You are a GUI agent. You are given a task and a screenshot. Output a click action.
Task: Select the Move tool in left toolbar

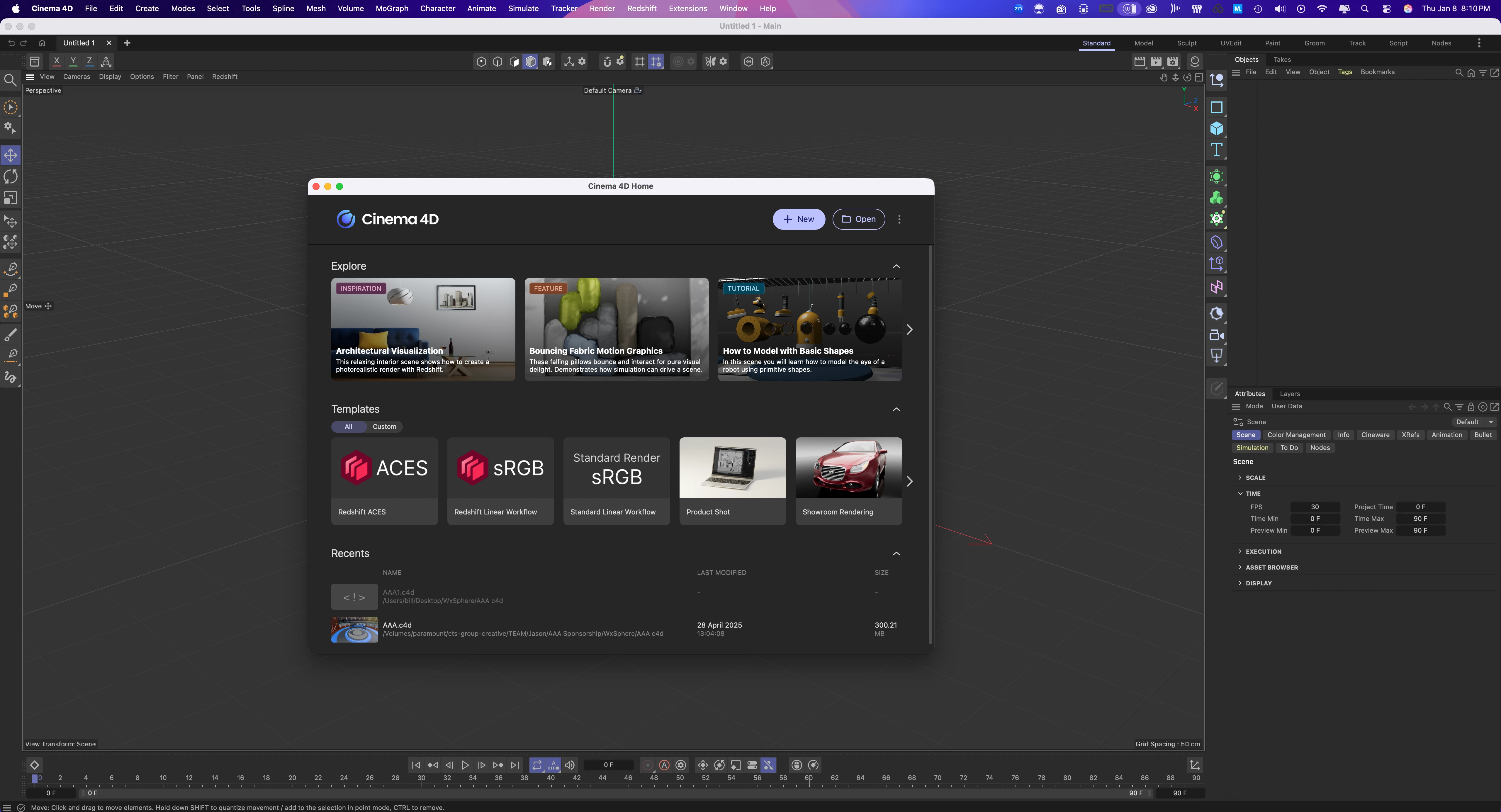(x=11, y=155)
